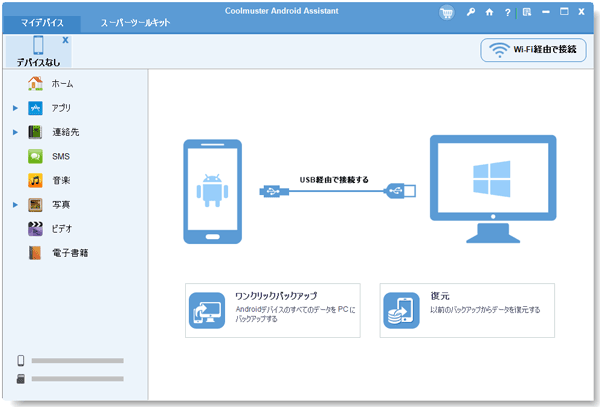Viewport: 600px width, 407px height.
Task: Select the デバイスなし phone icon
Action: click(38, 45)
